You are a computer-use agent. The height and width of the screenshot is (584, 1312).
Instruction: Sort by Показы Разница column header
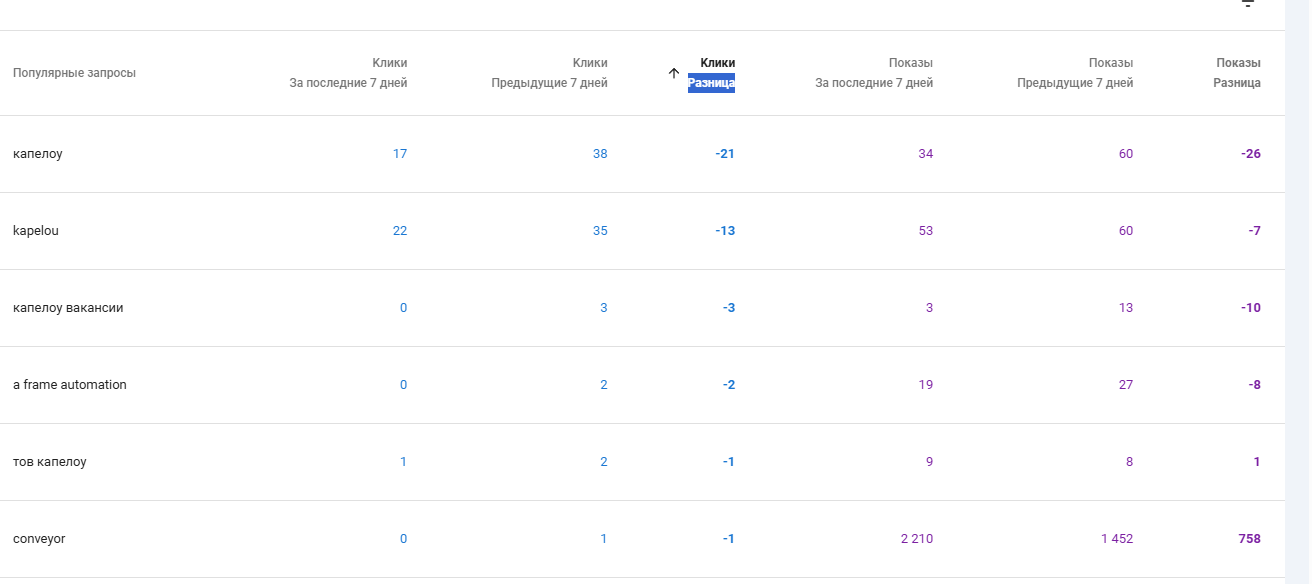1237,73
